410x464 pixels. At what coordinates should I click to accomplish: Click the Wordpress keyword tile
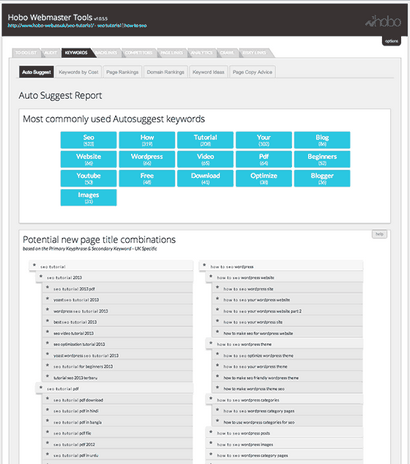coord(147,159)
